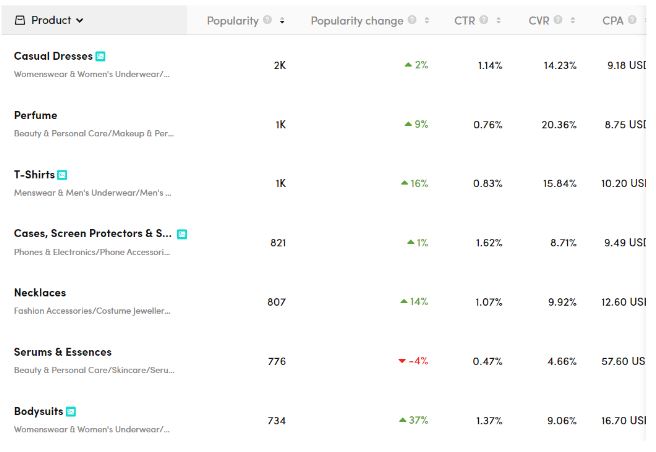
Task: Click the badge icon beside Bodysuits
Action: [x=71, y=411]
